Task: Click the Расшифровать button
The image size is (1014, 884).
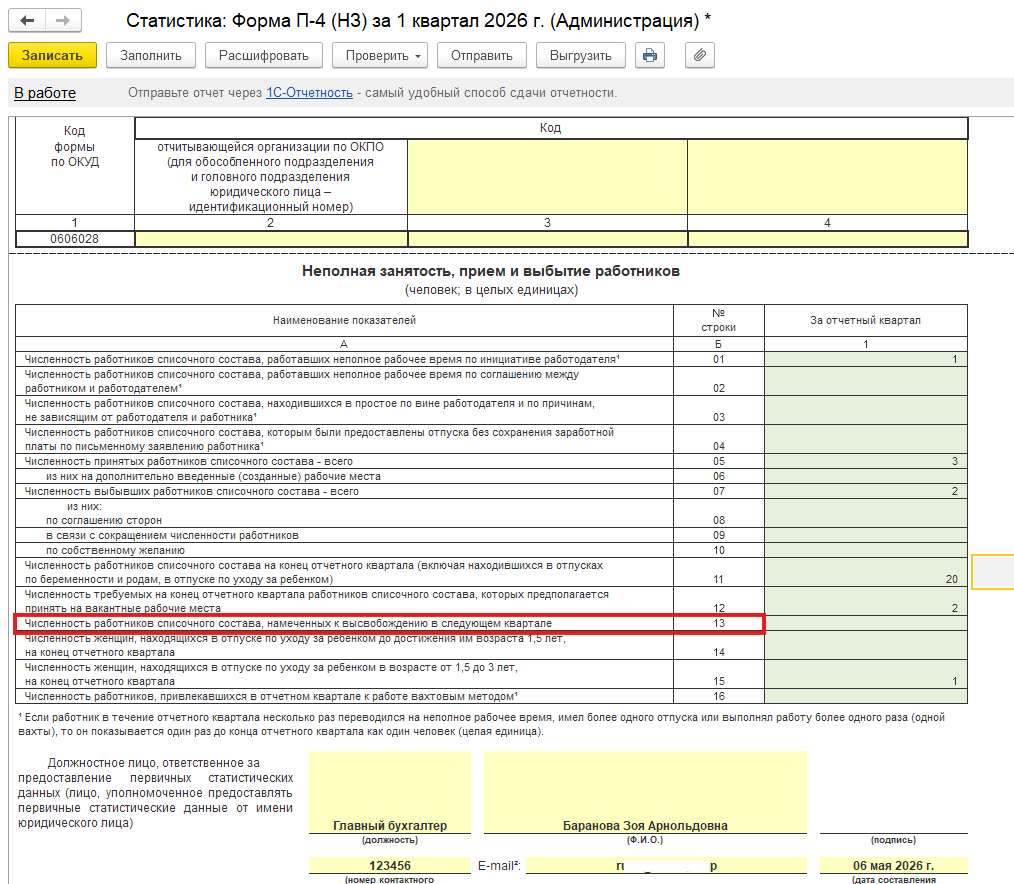Action: [263, 55]
